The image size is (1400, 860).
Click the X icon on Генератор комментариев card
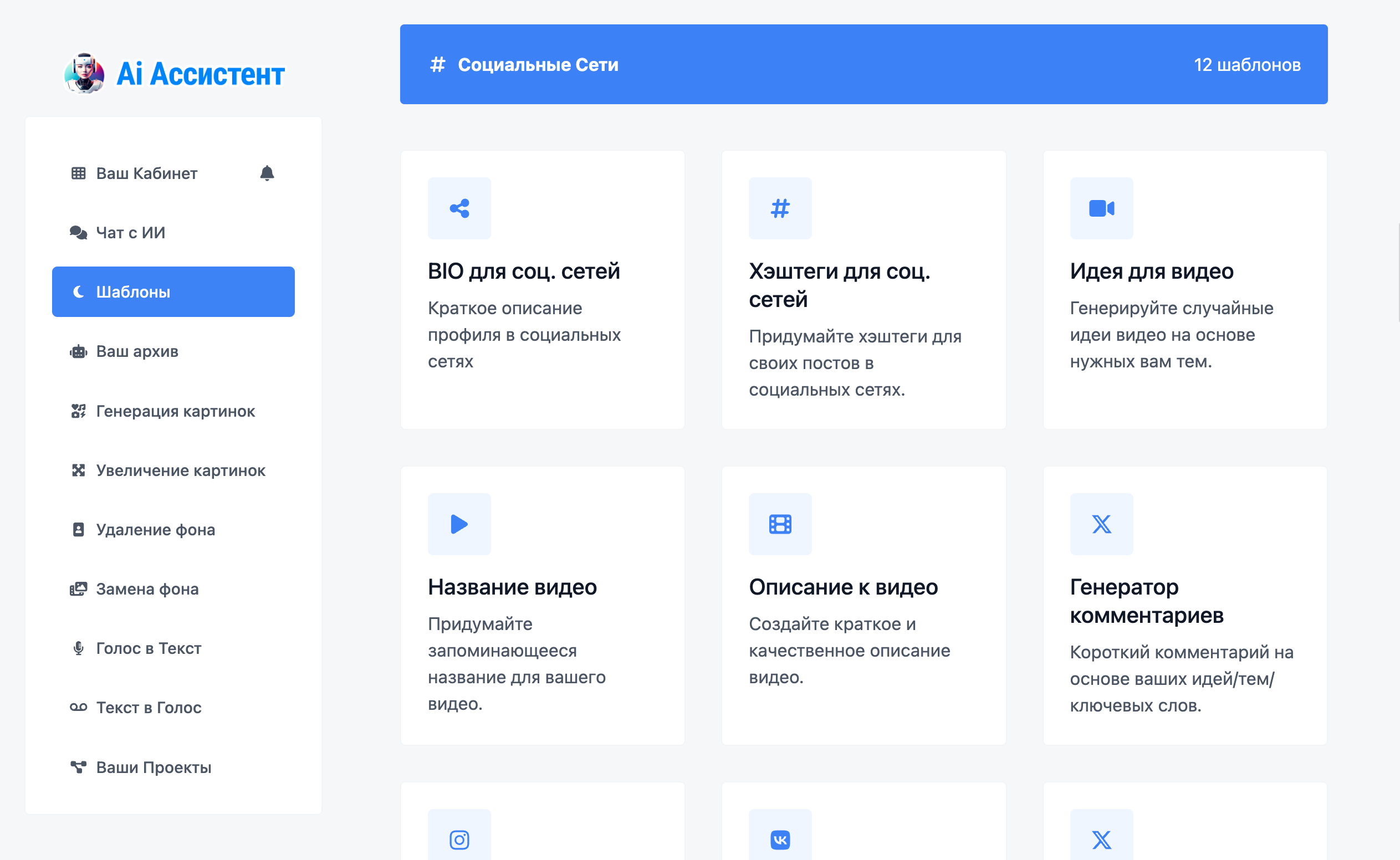click(x=1101, y=524)
